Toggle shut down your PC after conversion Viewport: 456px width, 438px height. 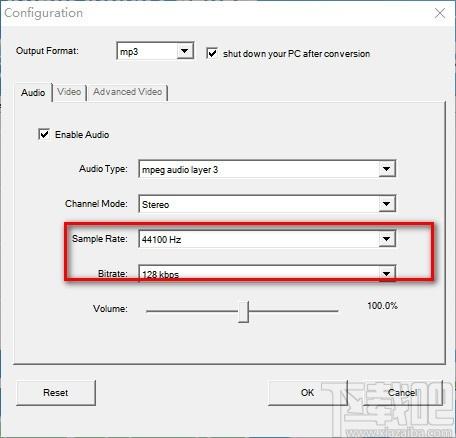[212, 53]
